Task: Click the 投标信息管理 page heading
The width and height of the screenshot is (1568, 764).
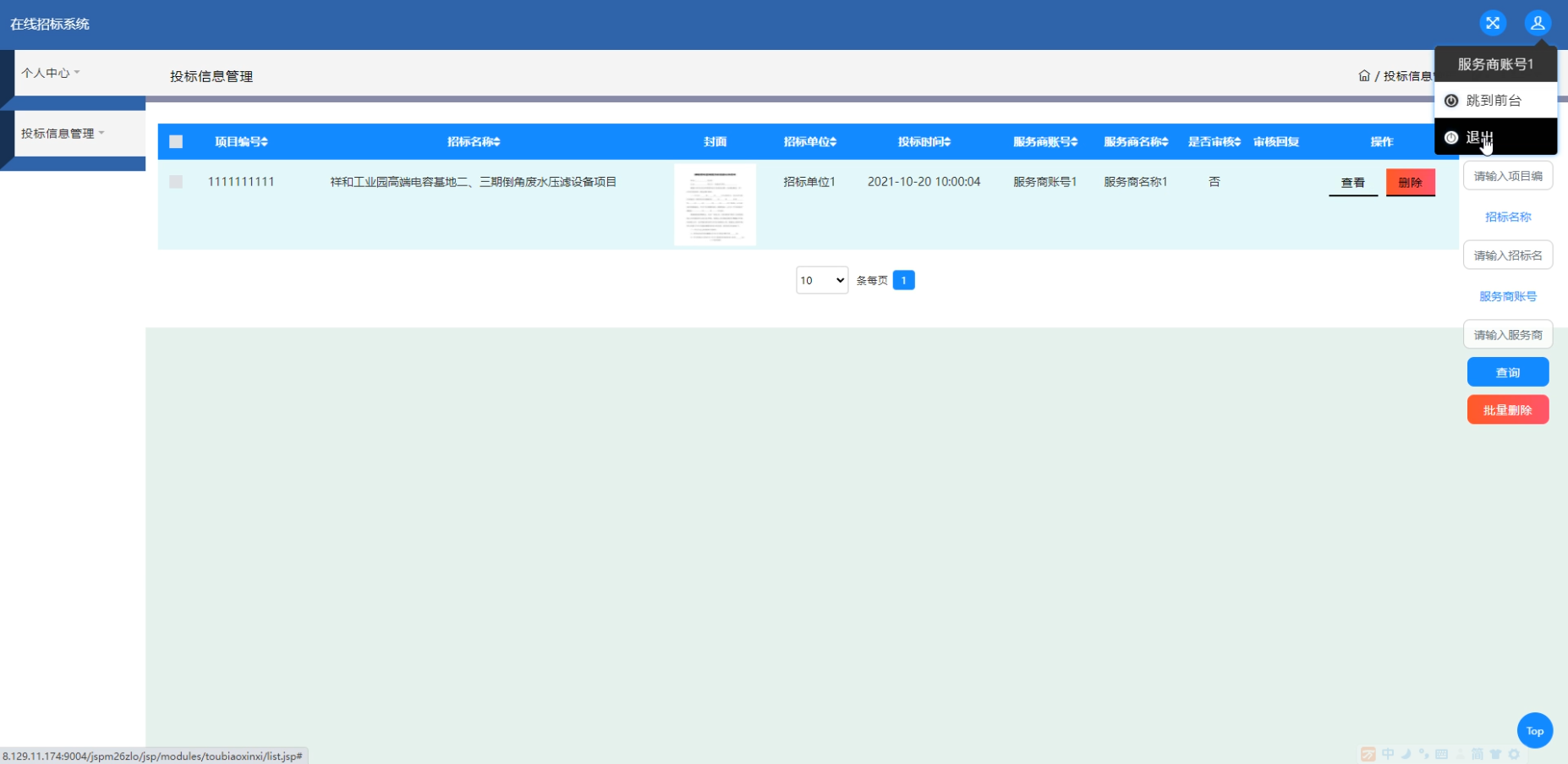Action: 211,76
